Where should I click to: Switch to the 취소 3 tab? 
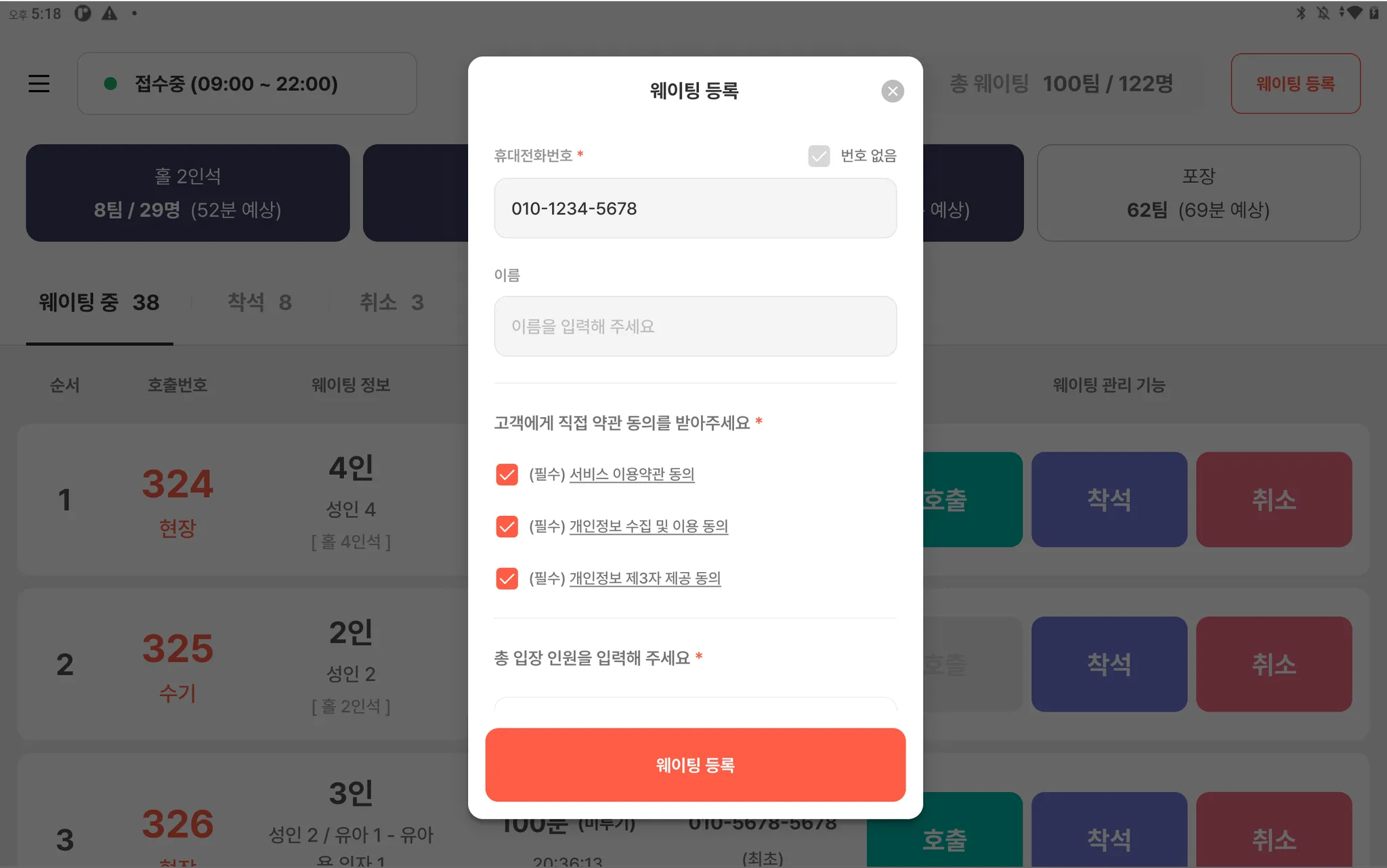click(391, 302)
